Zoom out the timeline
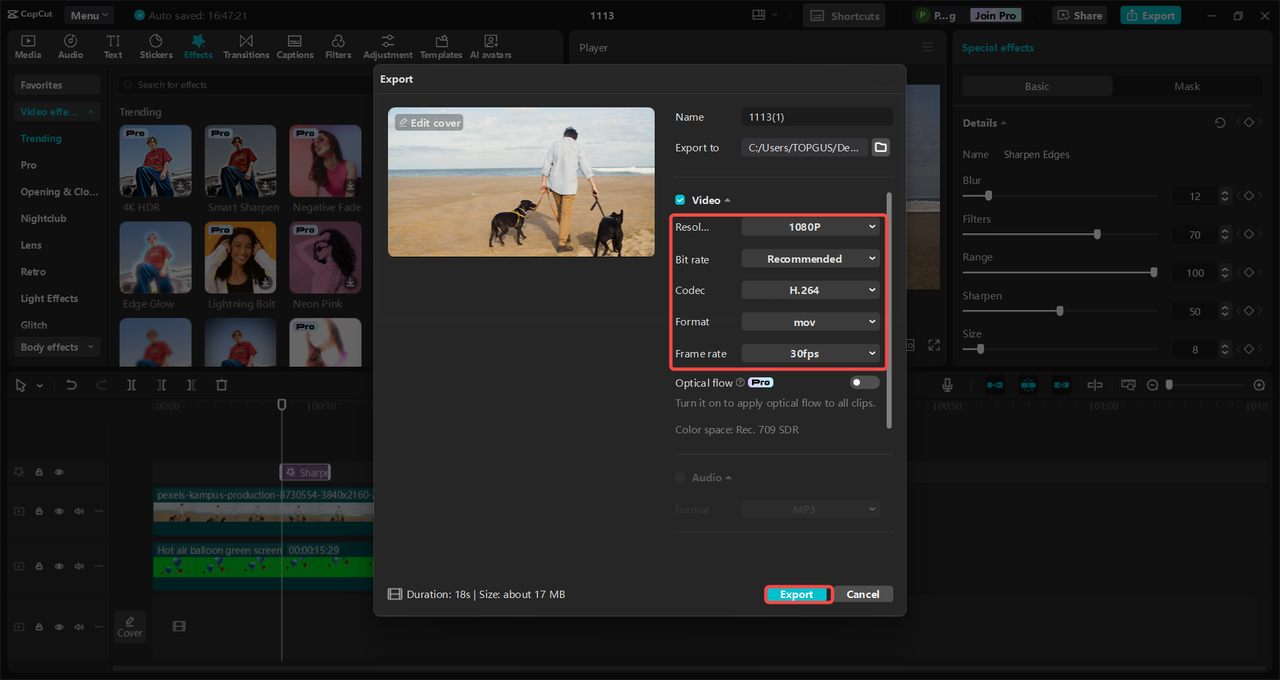The width and height of the screenshot is (1280, 680). [1152, 385]
